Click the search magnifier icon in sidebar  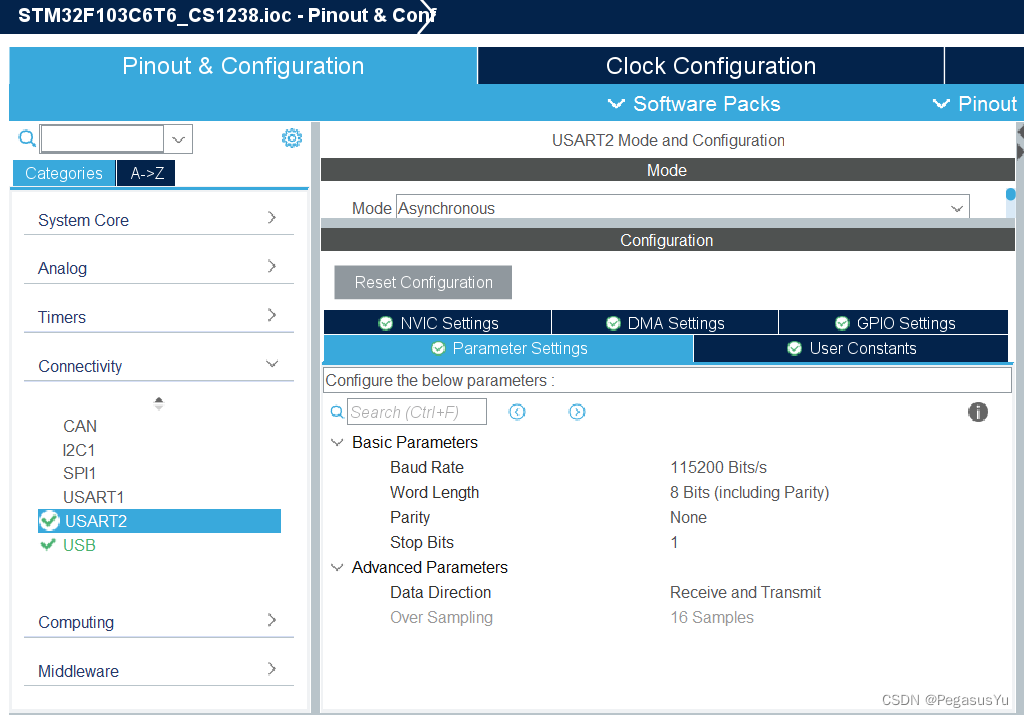point(26,137)
